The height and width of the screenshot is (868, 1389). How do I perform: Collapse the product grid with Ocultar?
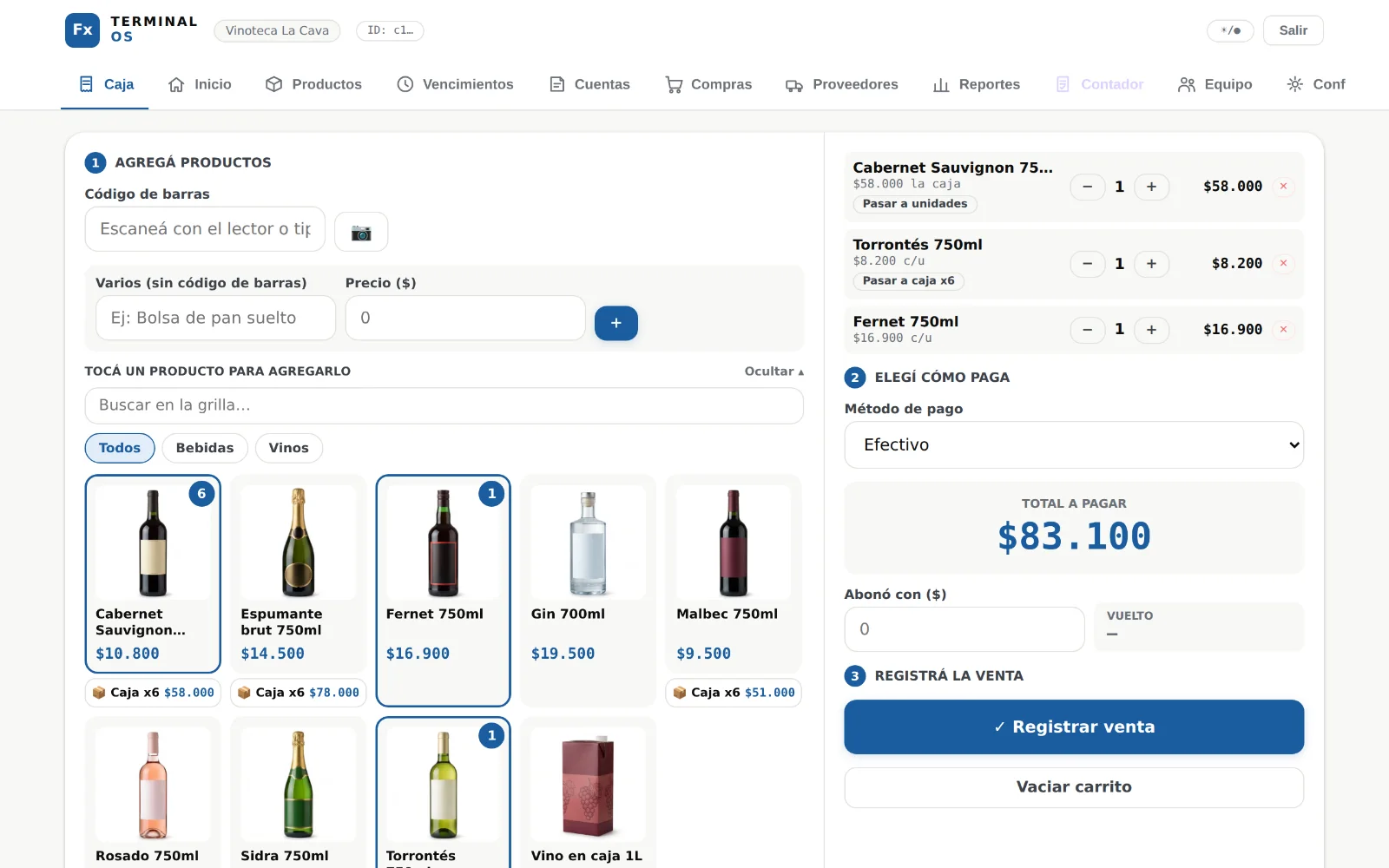click(773, 372)
